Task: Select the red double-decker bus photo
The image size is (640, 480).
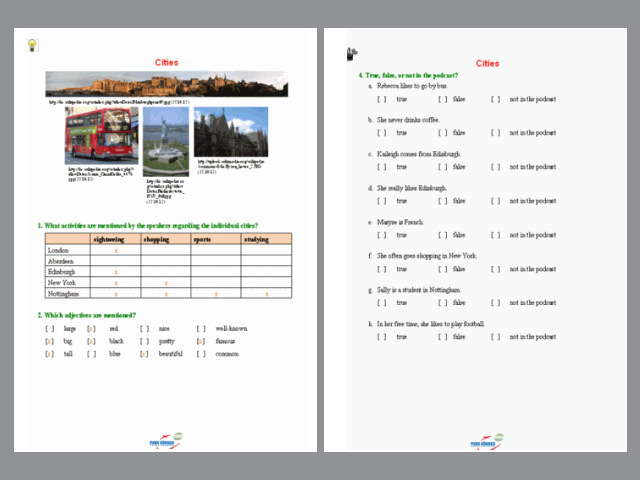Action: (x=101, y=136)
